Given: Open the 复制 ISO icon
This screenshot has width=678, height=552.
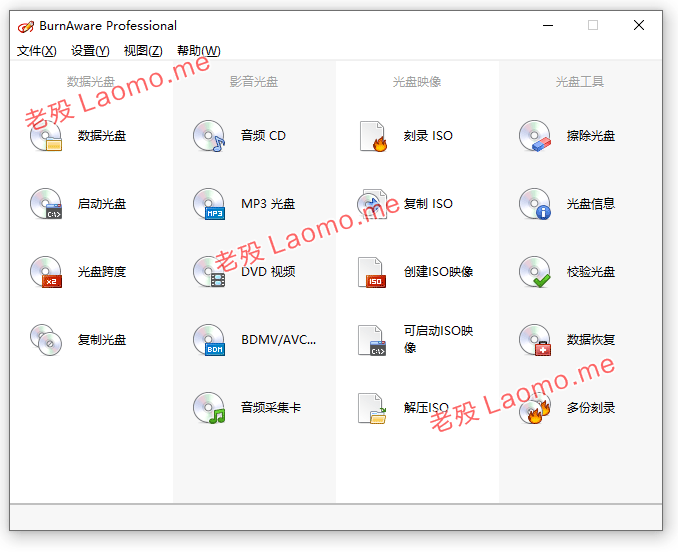Looking at the screenshot, I should pyautogui.click(x=372, y=204).
